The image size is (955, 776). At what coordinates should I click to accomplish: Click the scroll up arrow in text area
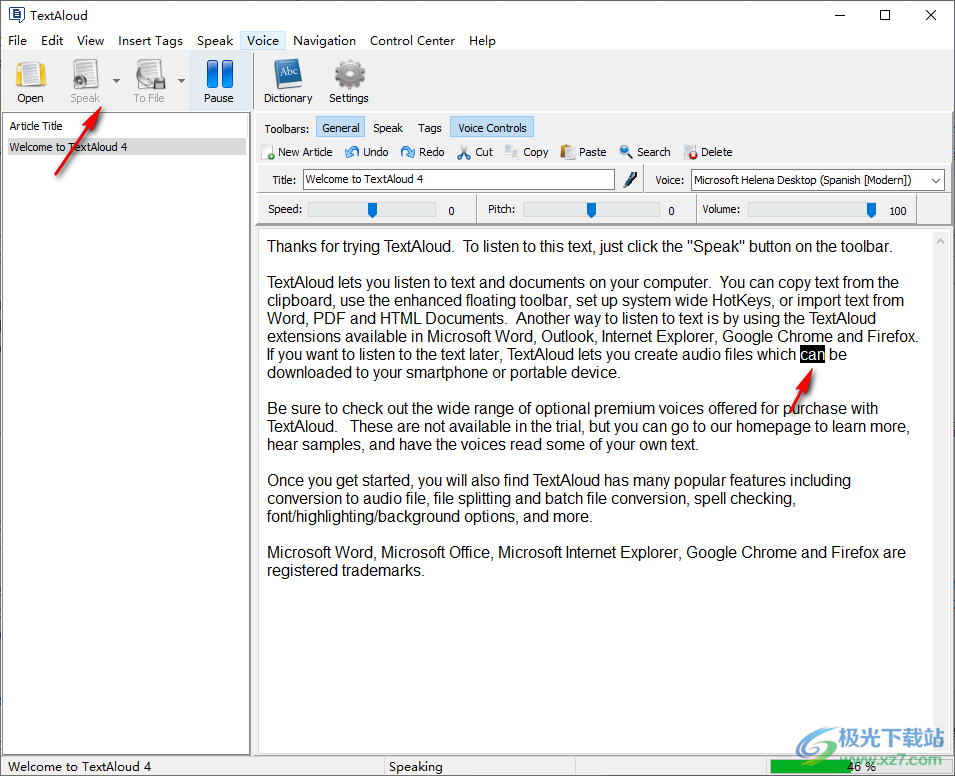[x=940, y=241]
